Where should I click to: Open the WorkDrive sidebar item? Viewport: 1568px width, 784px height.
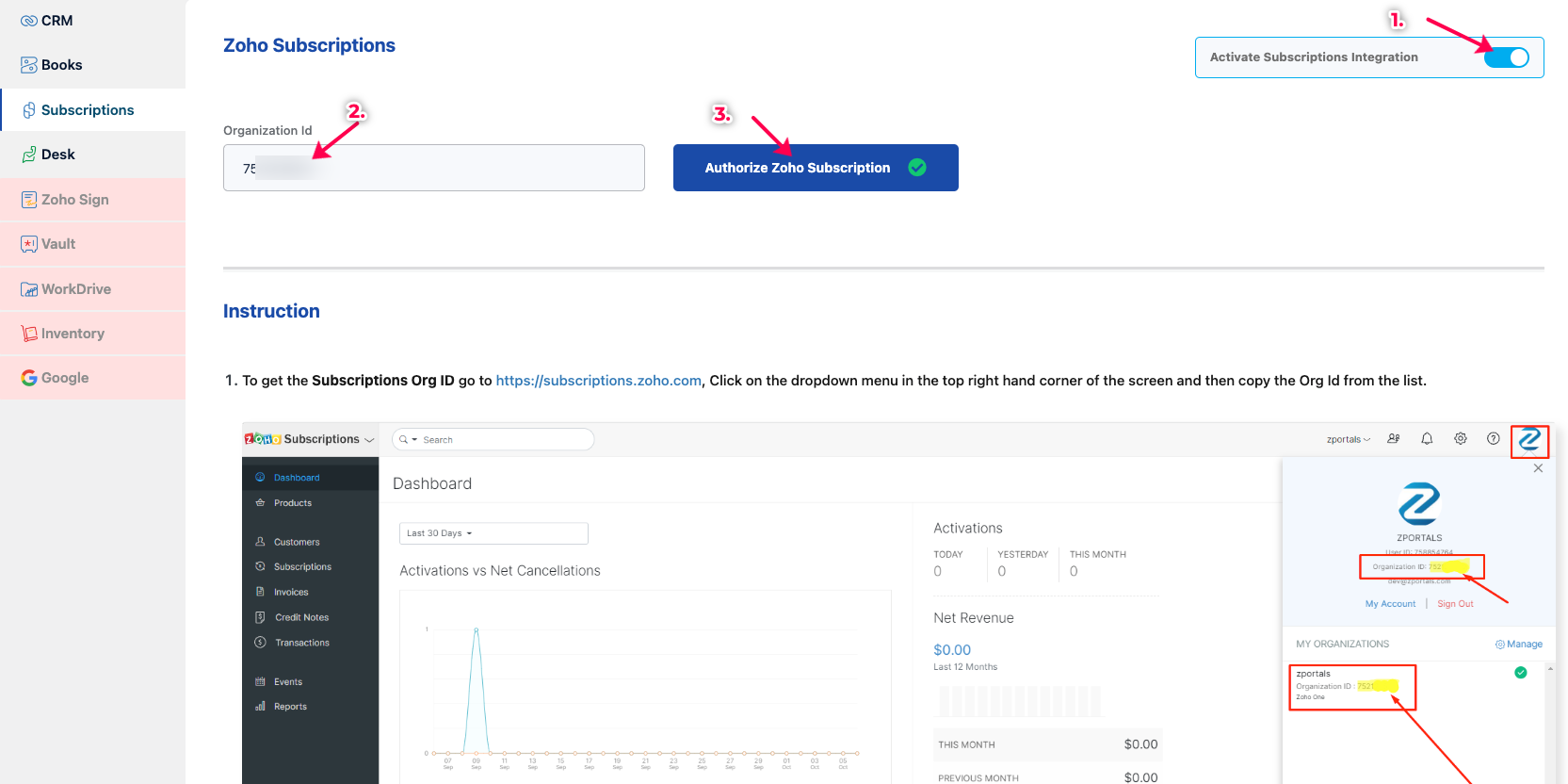tap(92, 289)
